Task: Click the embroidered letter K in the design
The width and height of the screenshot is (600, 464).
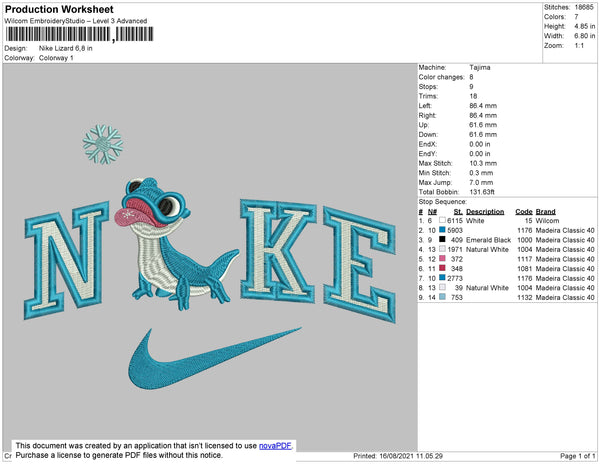Action: (x=278, y=251)
